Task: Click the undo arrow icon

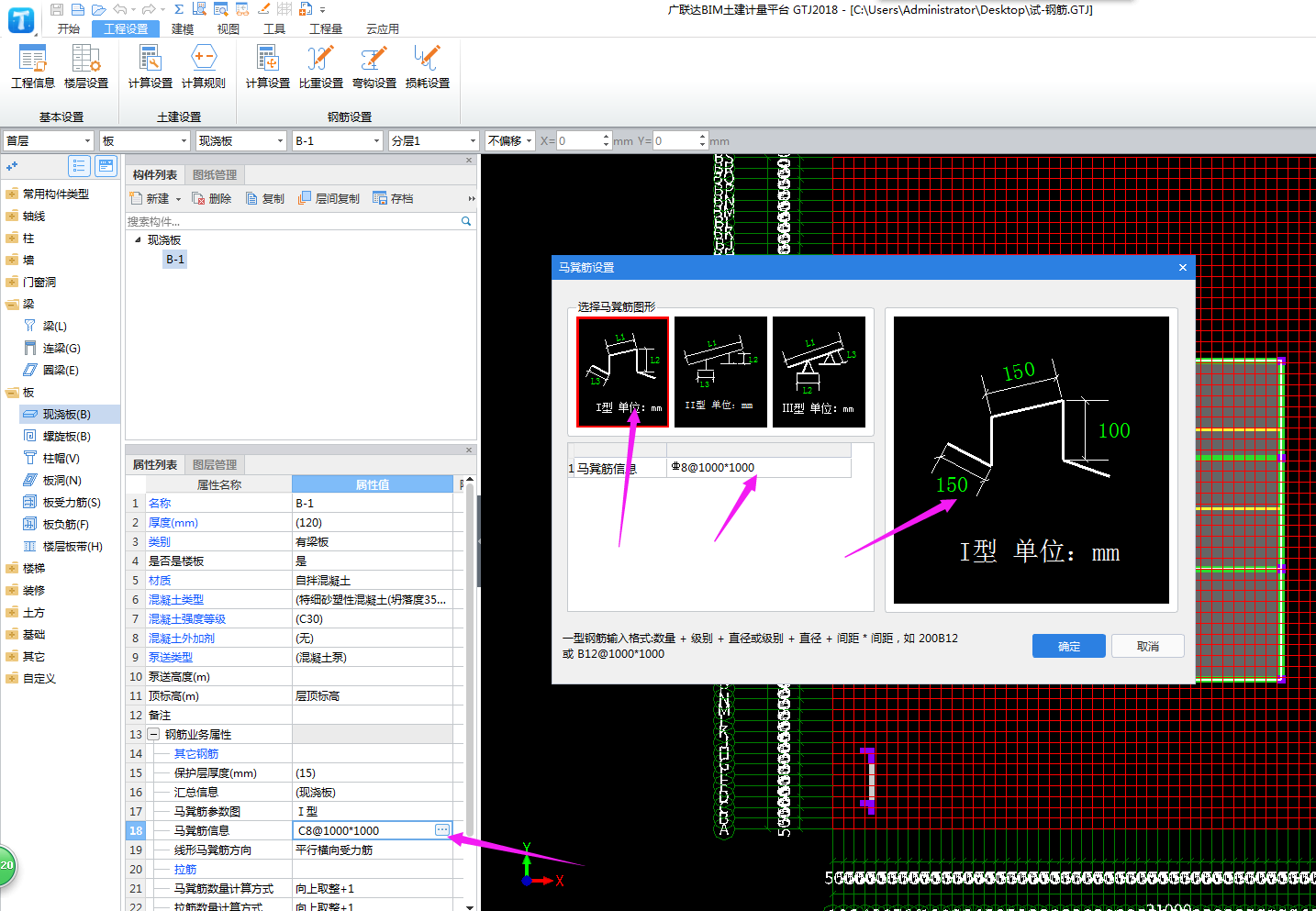Action: (119, 9)
